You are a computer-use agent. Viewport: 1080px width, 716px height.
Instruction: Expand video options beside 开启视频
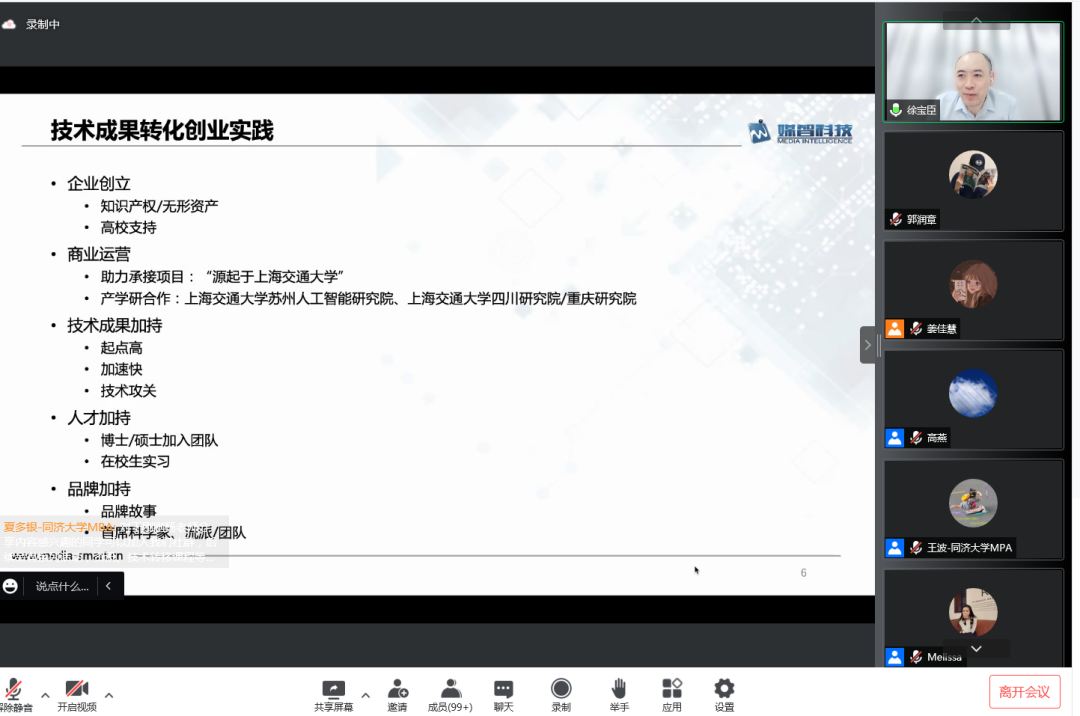109,695
